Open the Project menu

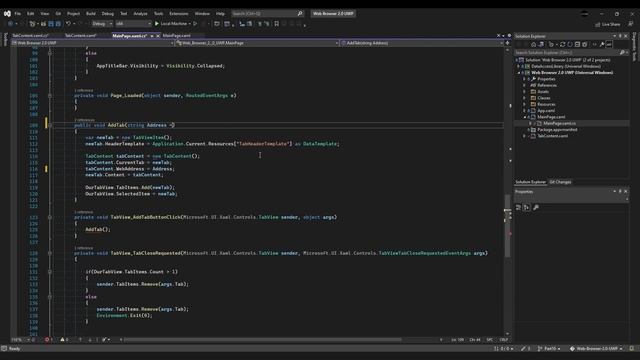[x=73, y=13]
